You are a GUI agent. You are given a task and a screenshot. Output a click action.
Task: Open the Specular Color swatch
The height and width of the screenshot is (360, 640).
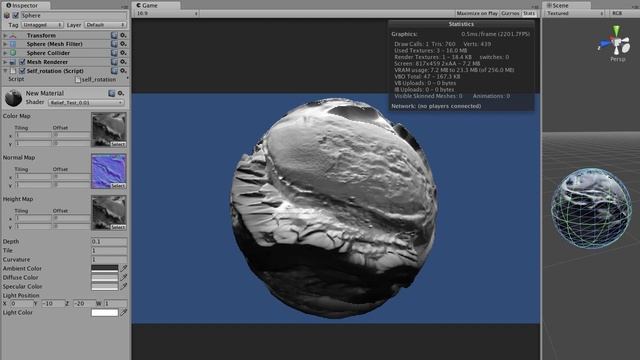point(105,286)
